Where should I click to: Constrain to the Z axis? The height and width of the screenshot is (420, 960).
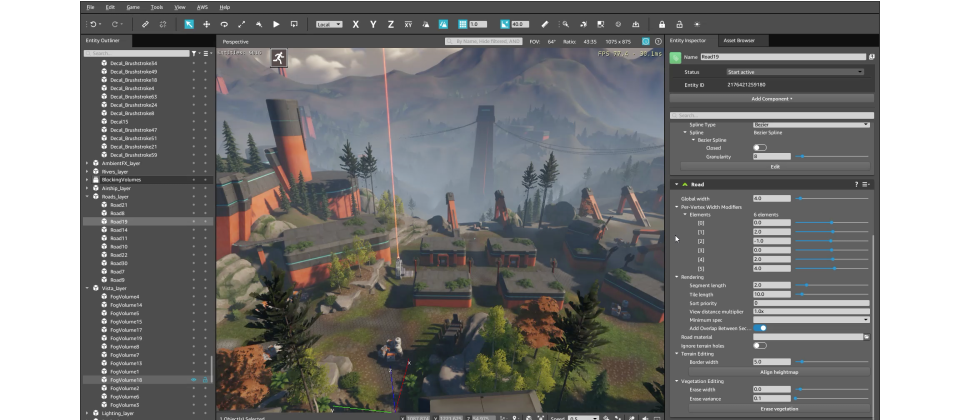391,24
